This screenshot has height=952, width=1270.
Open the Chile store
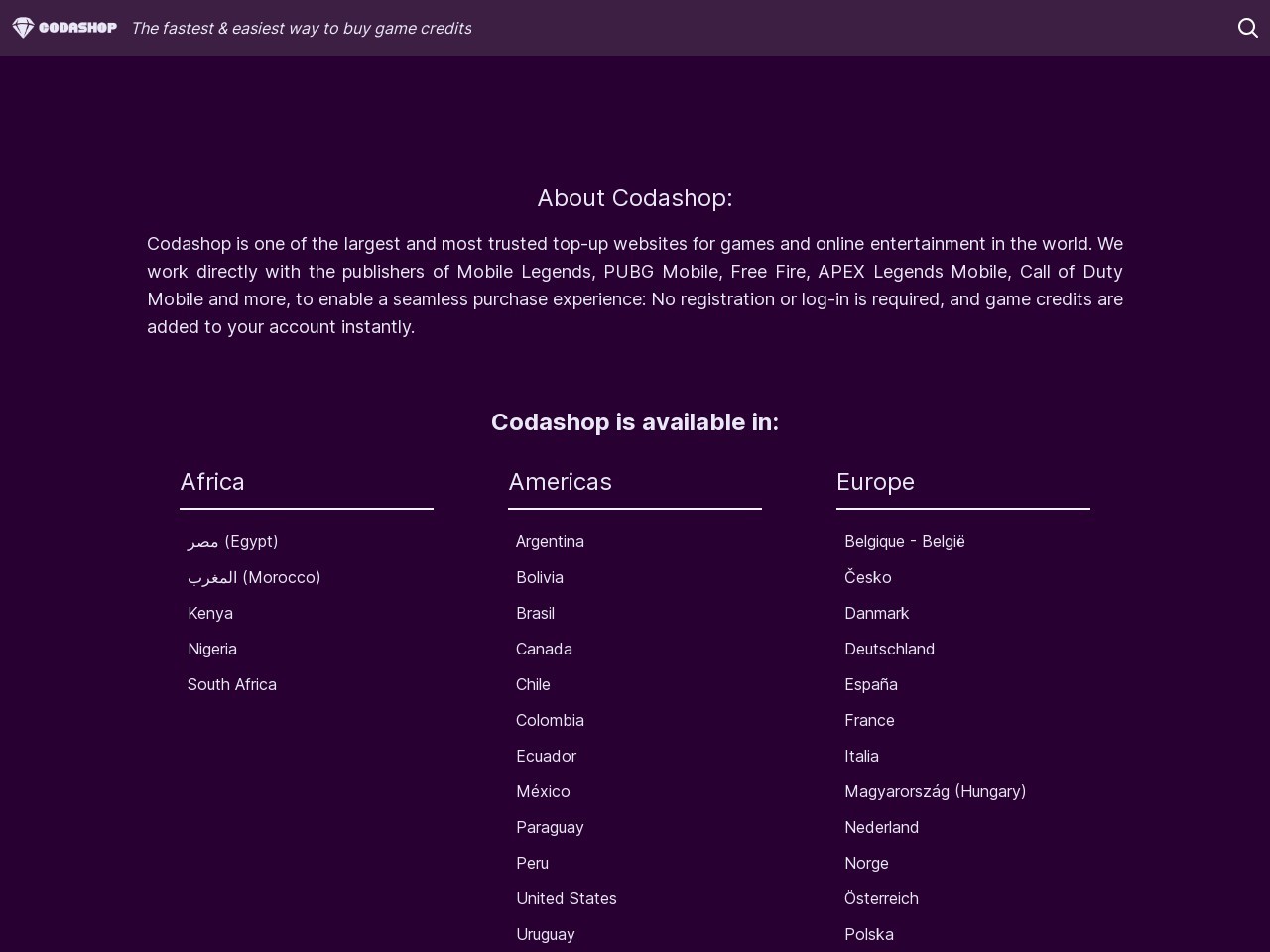pos(533,684)
